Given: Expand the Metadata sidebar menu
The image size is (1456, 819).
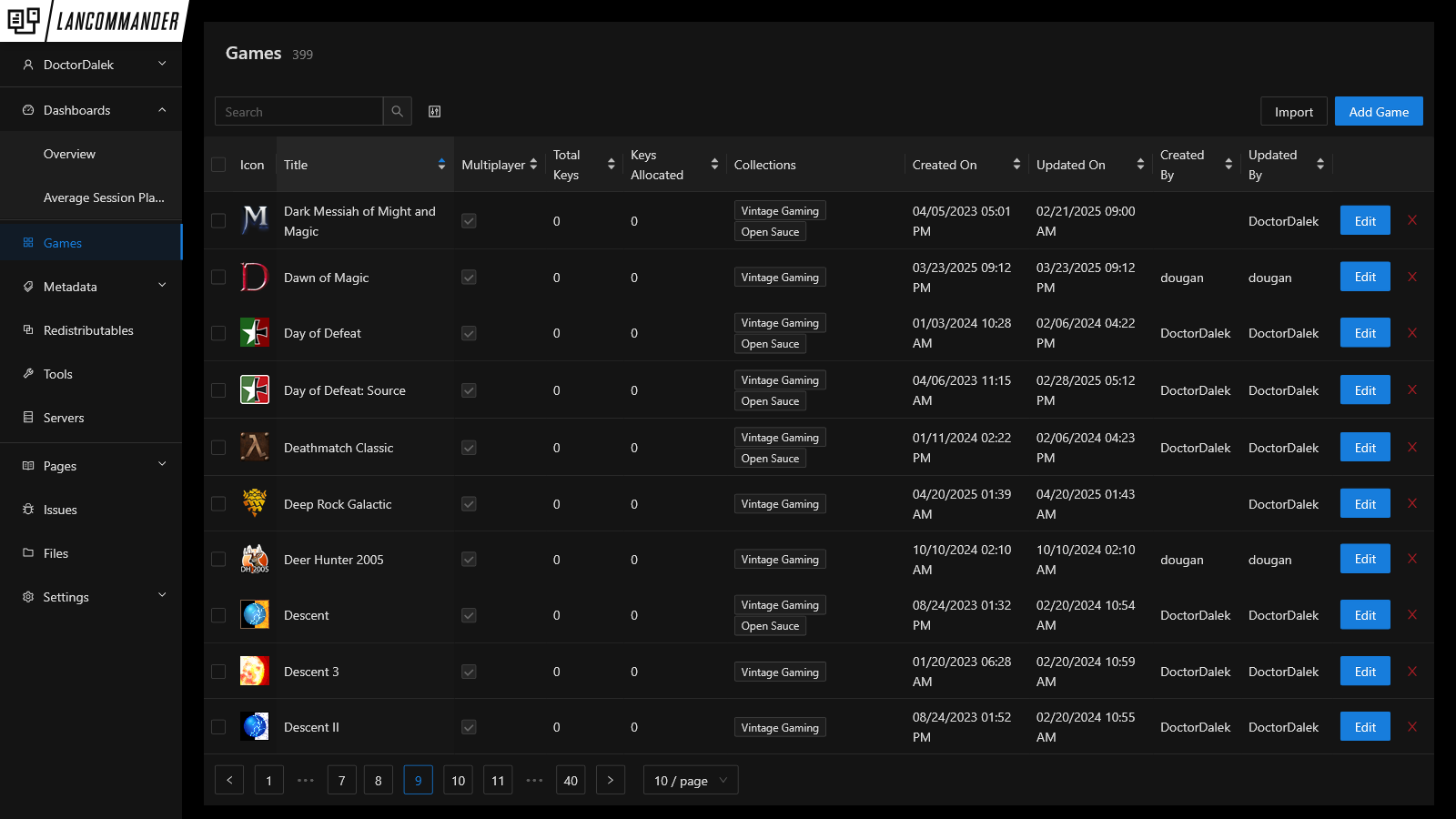Looking at the screenshot, I should (x=91, y=287).
